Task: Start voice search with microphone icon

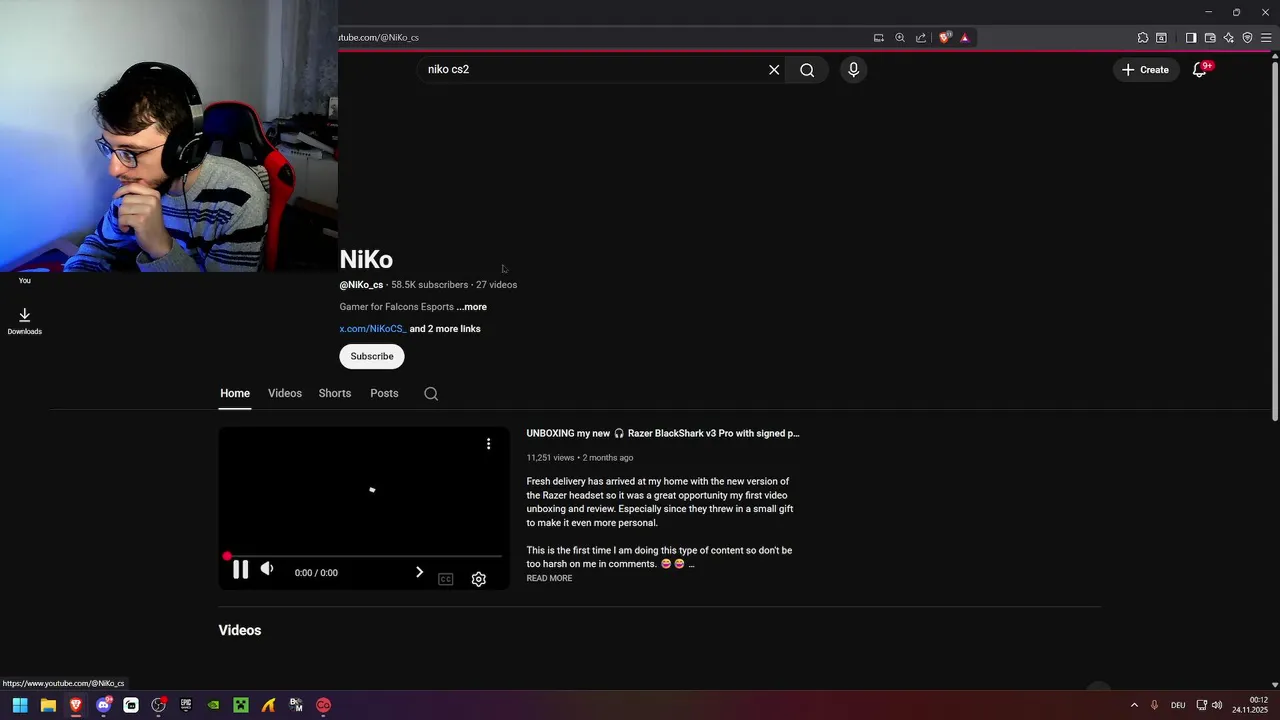Action: (x=853, y=69)
